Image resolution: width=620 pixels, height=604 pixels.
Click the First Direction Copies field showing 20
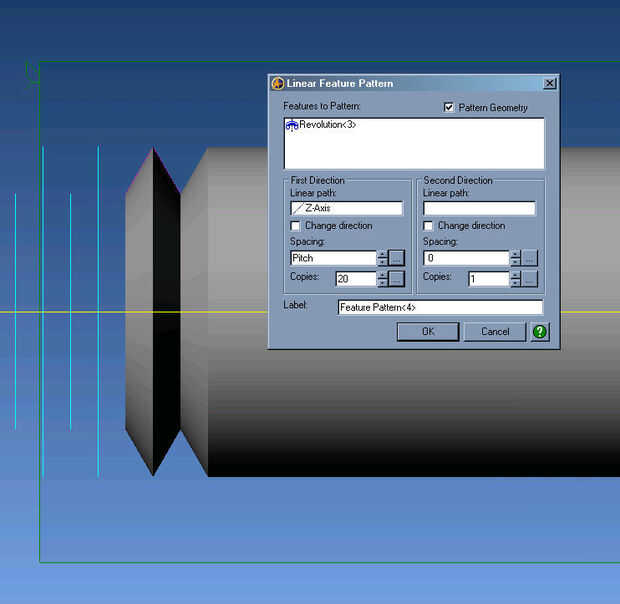tap(356, 279)
